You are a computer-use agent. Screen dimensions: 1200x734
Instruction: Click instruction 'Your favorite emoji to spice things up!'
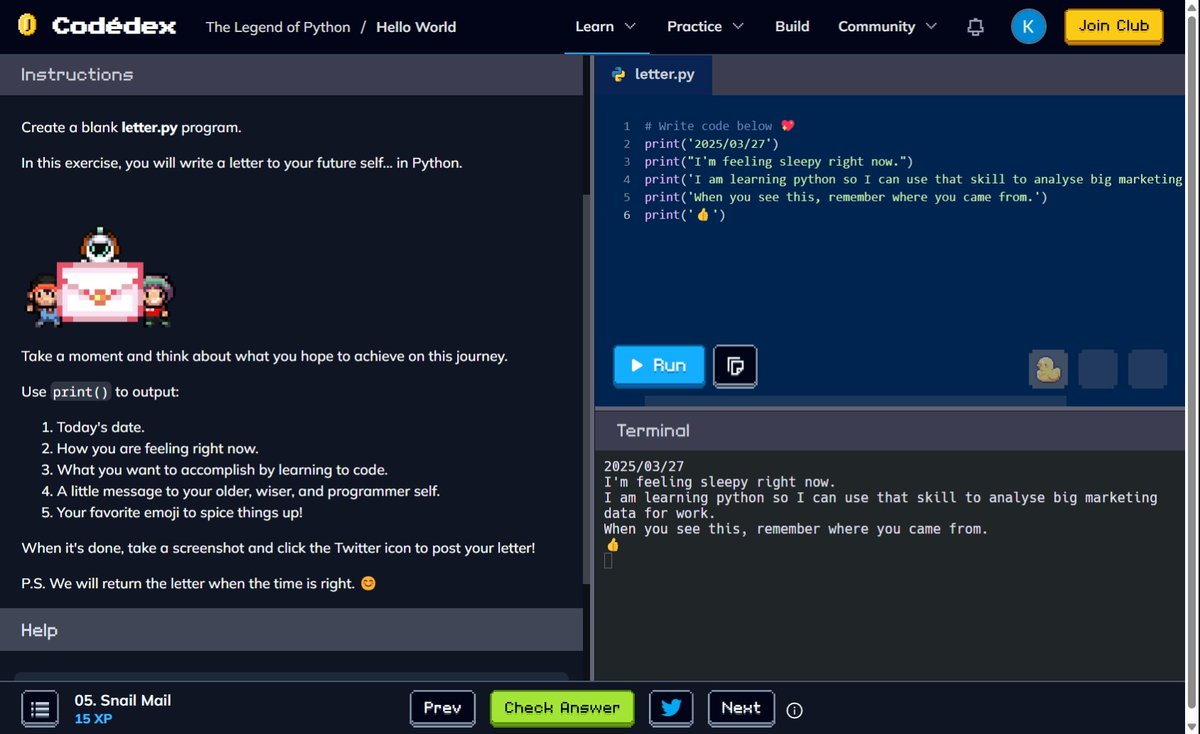click(x=179, y=513)
